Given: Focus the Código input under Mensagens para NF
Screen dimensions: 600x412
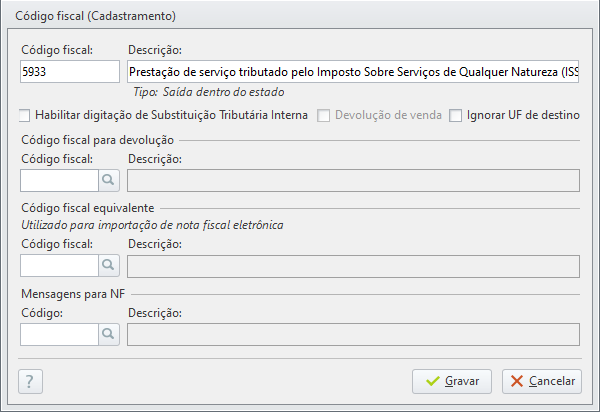Looking at the screenshot, I should pos(60,334).
